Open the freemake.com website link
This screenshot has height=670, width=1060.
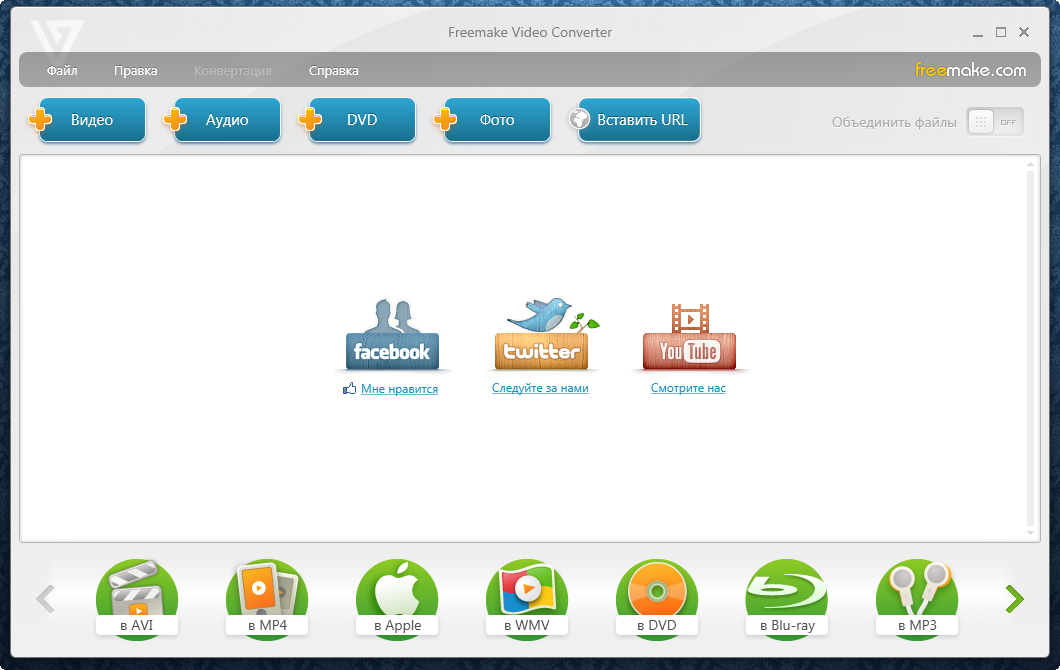pos(970,70)
